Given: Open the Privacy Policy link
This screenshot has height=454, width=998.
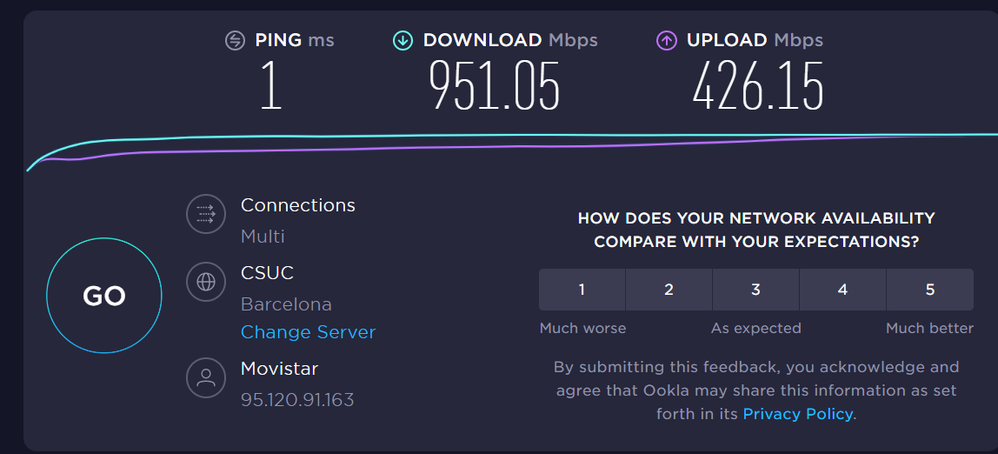Looking at the screenshot, I should click(798, 413).
